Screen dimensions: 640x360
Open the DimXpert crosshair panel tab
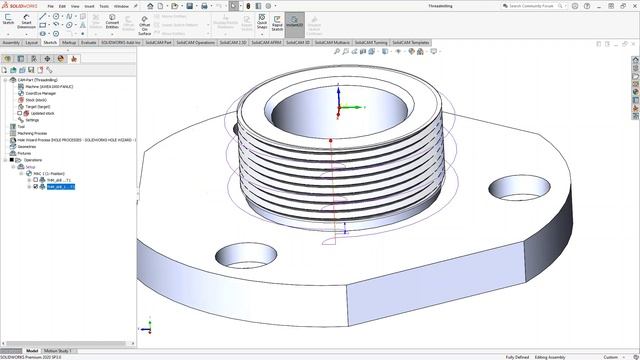tap(47, 59)
